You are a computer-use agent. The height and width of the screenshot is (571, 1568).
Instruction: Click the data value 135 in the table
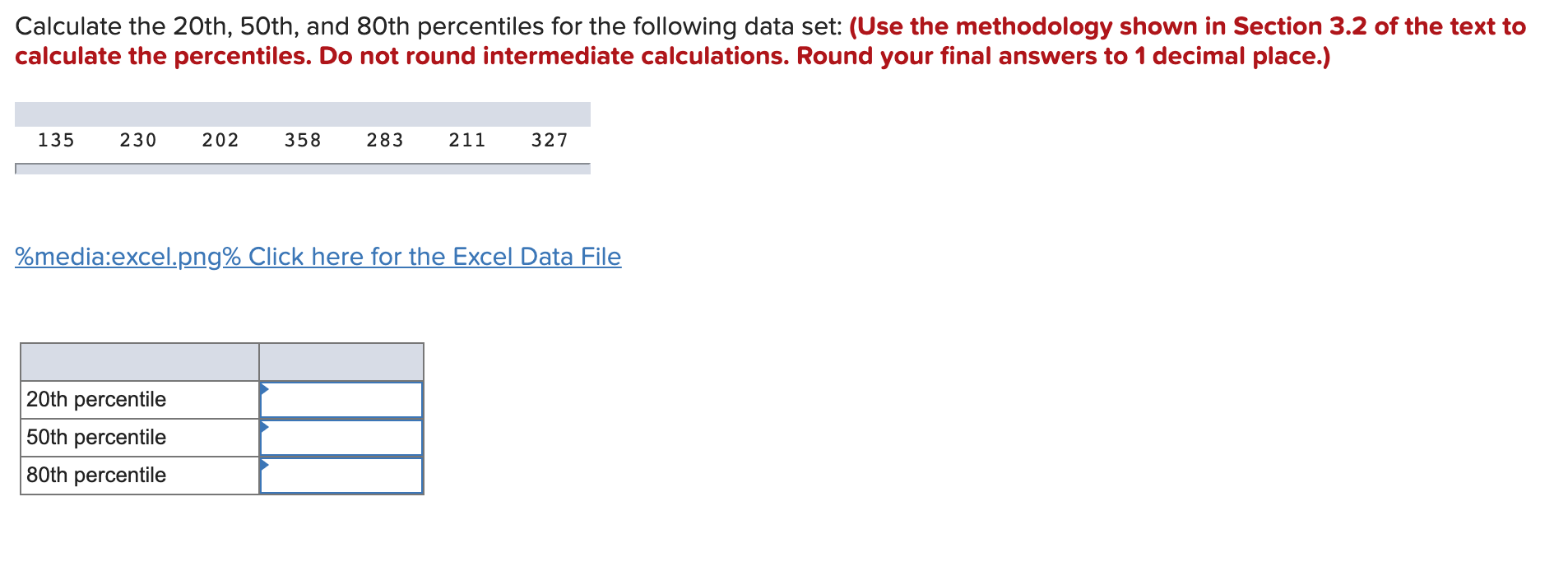55,140
